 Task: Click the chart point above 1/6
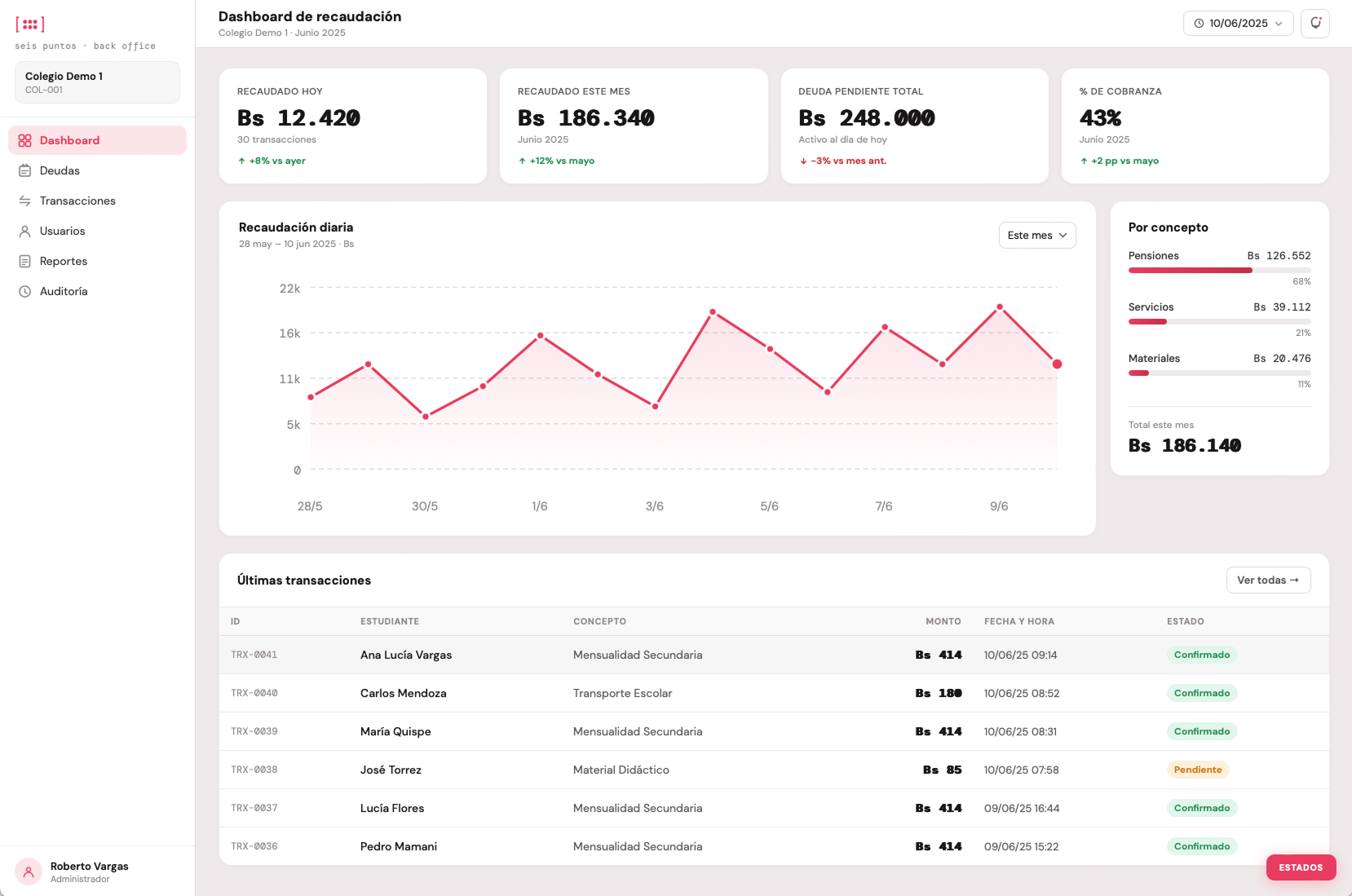pos(540,336)
